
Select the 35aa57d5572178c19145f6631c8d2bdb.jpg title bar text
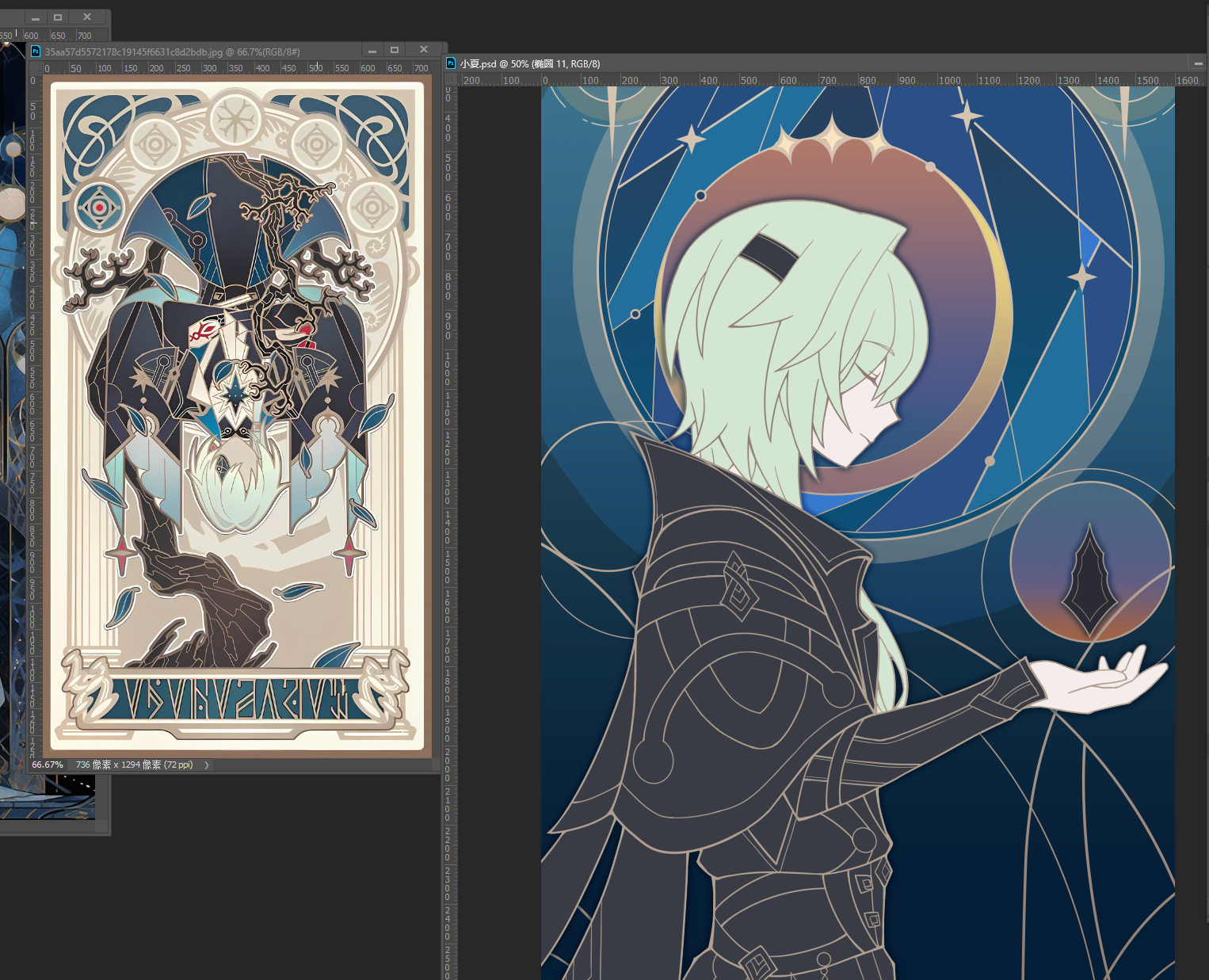[x=173, y=52]
